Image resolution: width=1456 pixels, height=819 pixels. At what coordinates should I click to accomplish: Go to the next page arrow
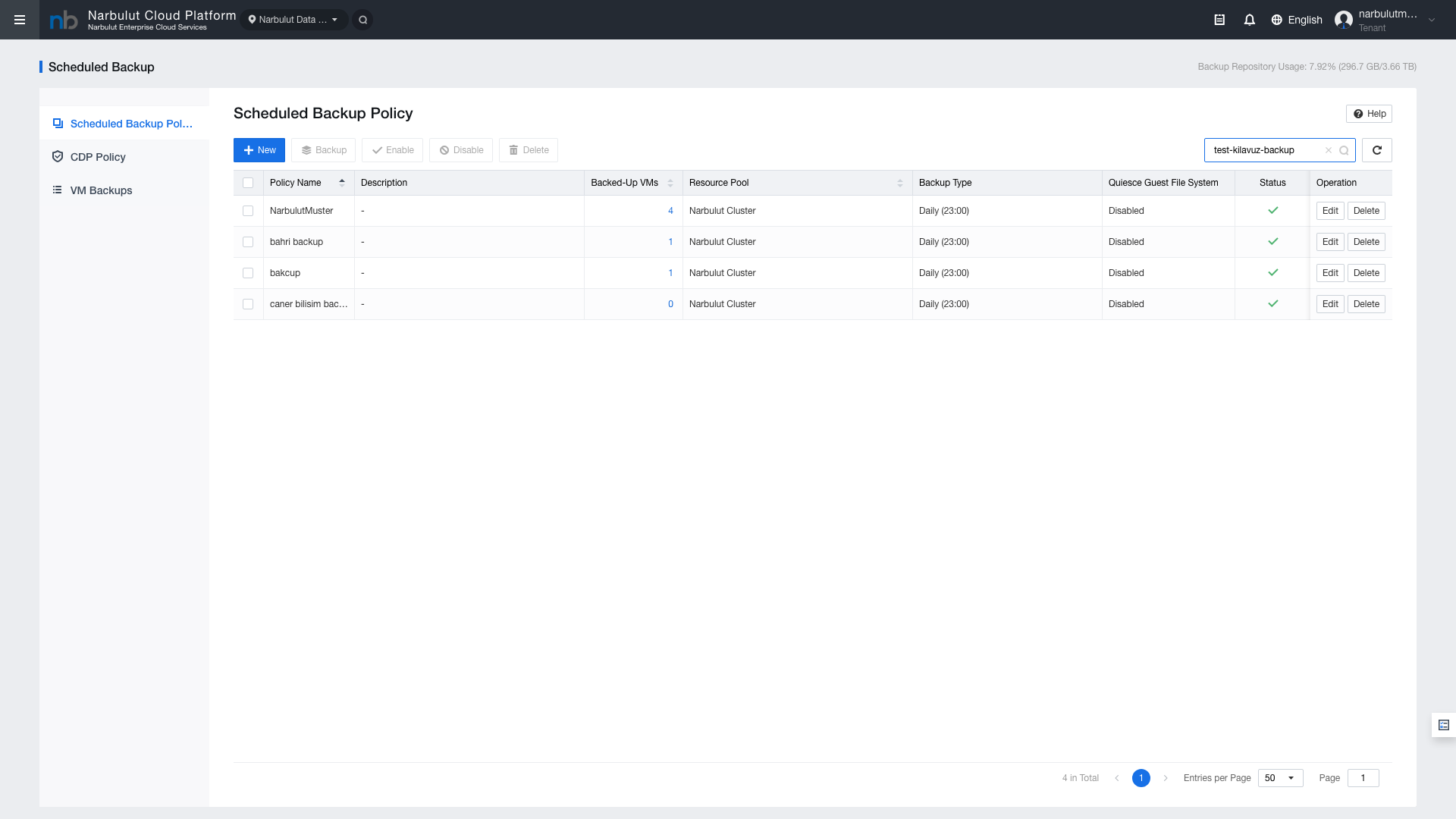tap(1166, 778)
